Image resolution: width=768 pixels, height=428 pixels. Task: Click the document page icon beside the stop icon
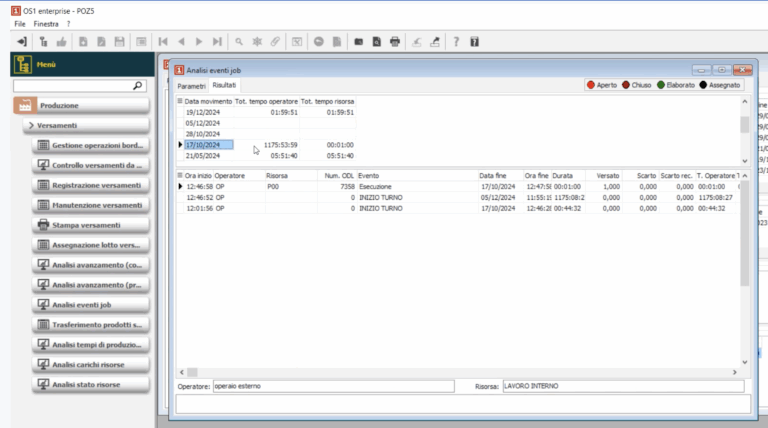[x=337, y=42]
